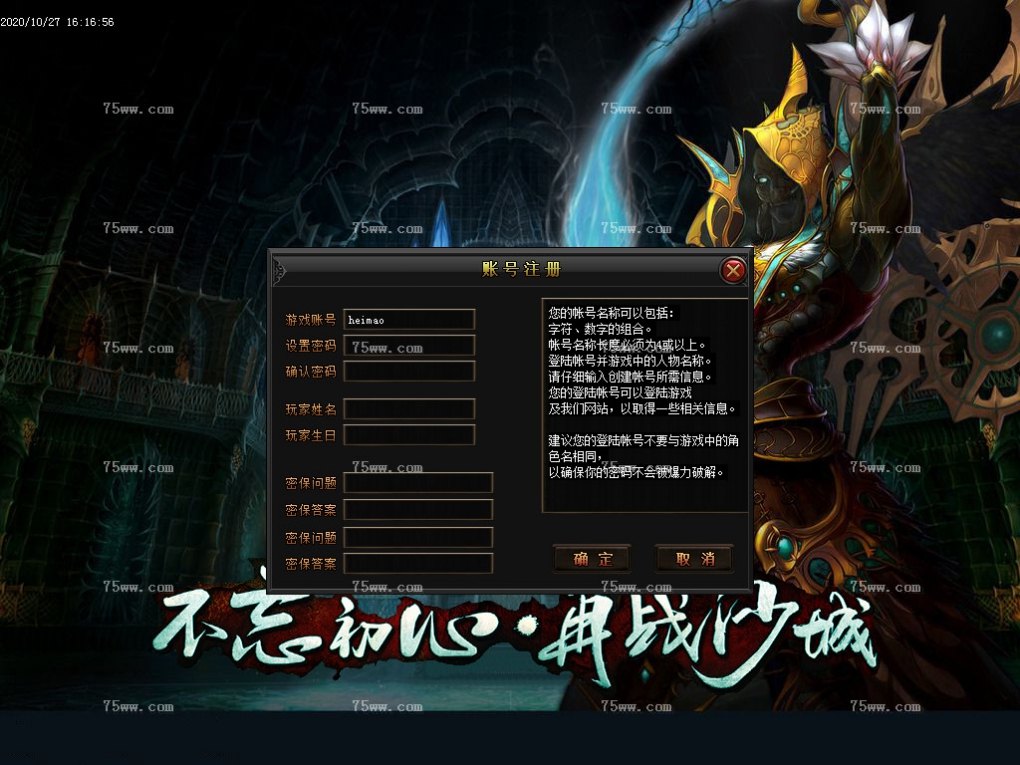This screenshot has height=765, width=1020.
Task: Click the 玩家姓名 name field
Action: coord(409,409)
